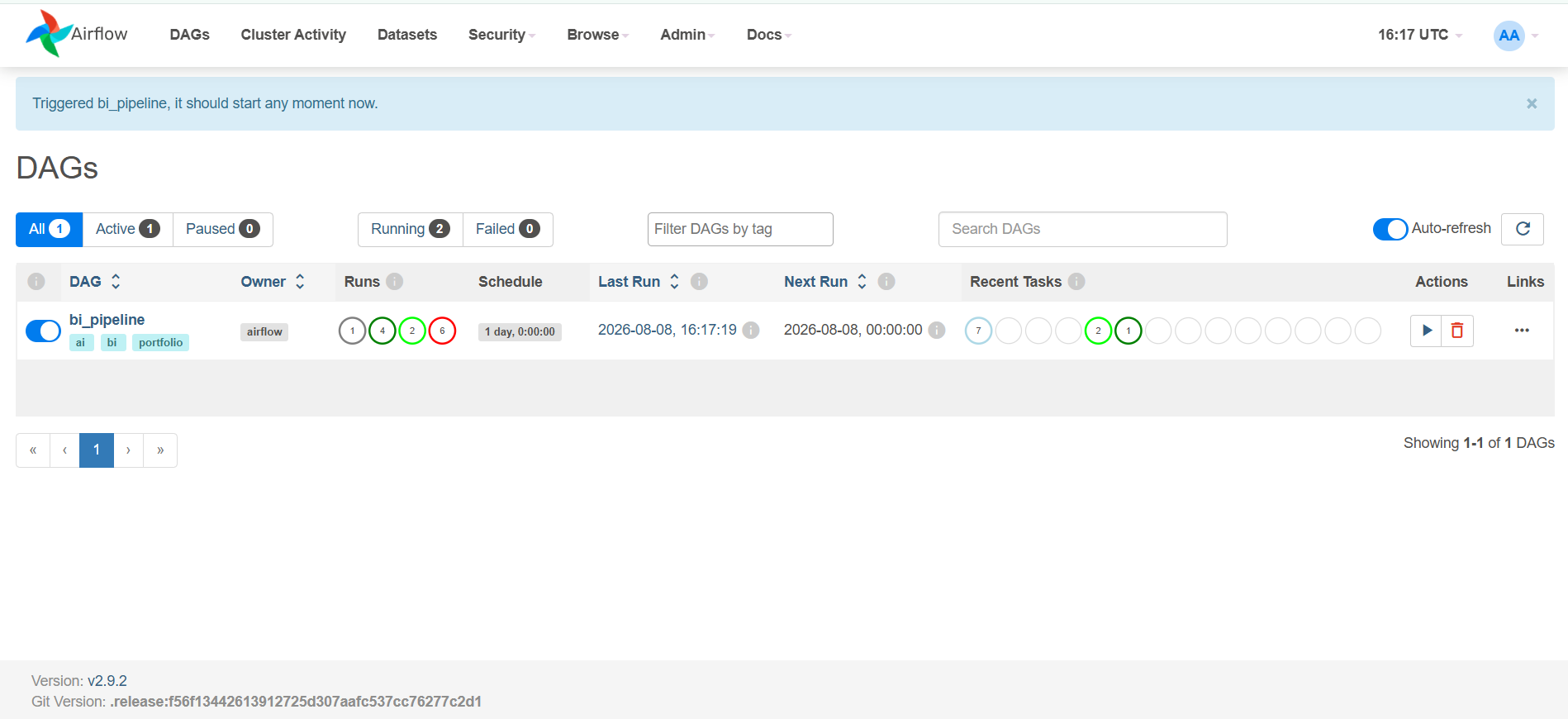
Task: Click version text v2.9.2 in footer
Action: click(x=107, y=681)
